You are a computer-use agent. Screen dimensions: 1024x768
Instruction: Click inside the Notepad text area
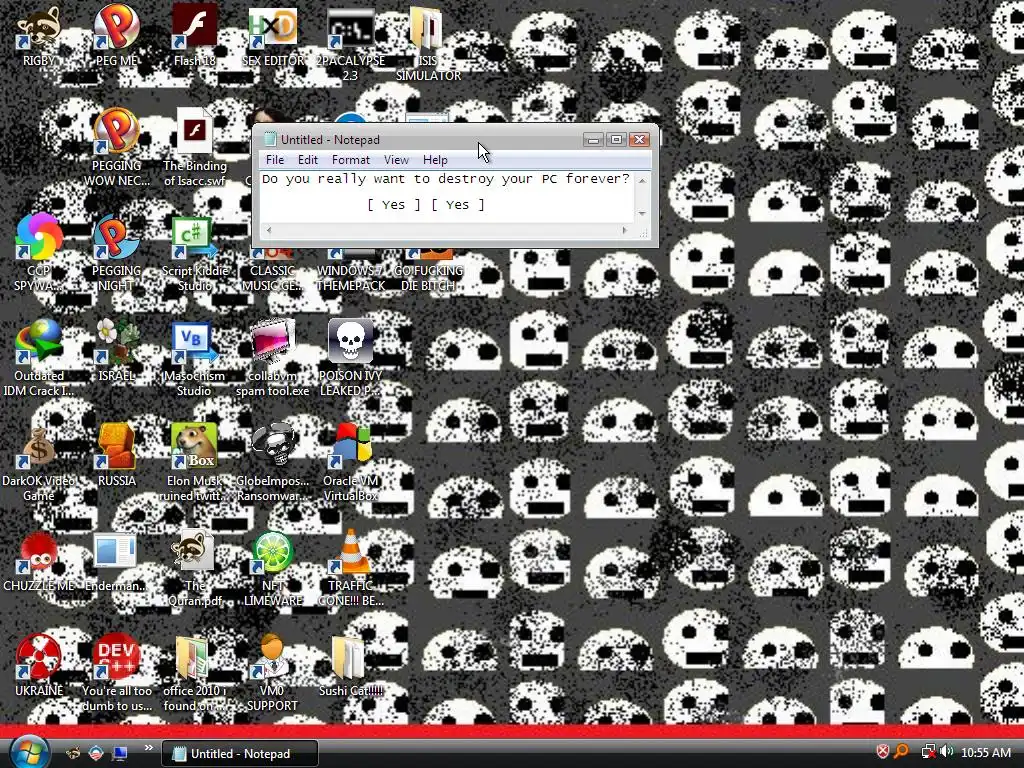[447, 197]
